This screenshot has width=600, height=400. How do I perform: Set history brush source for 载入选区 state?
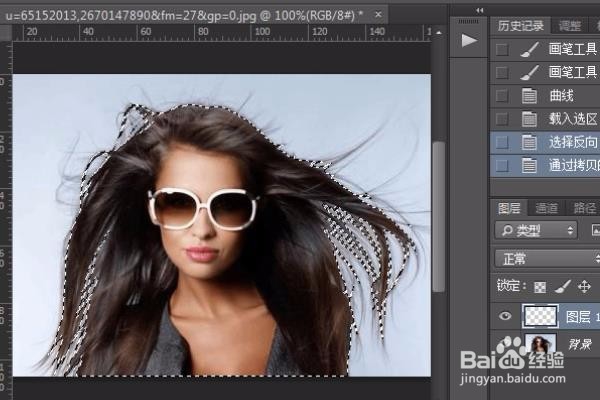click(502, 119)
